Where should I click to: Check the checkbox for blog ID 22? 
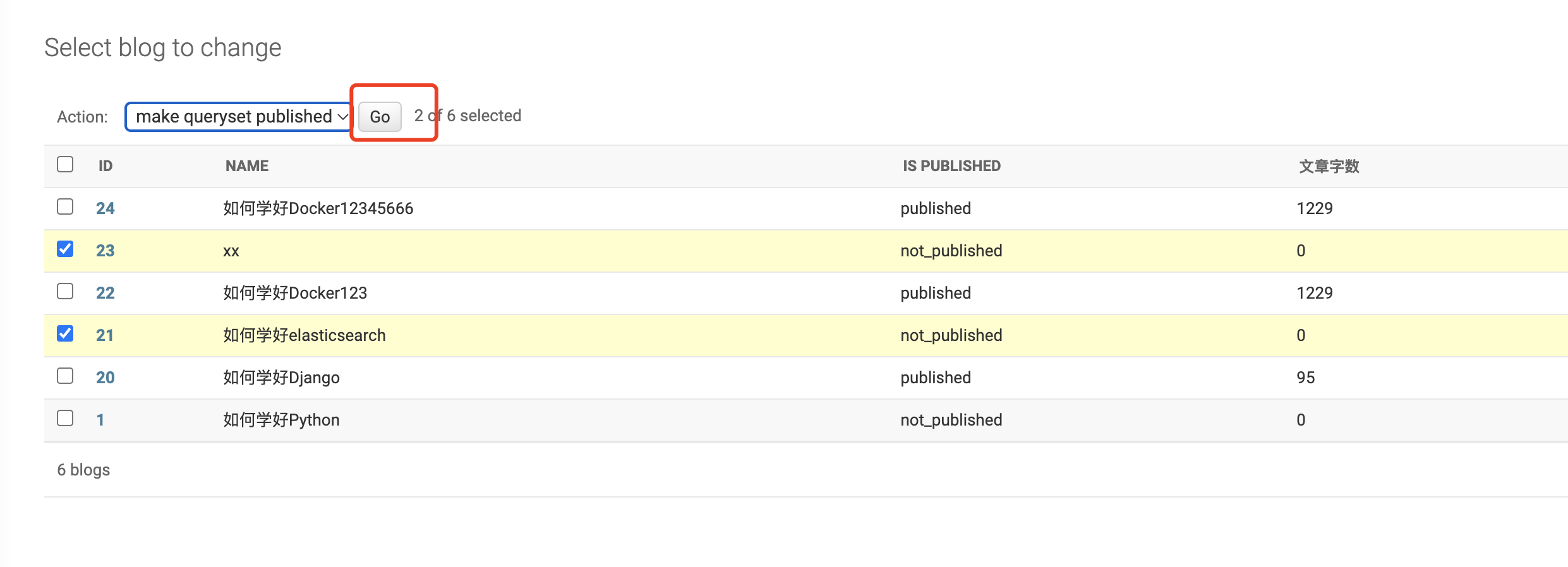(x=65, y=291)
